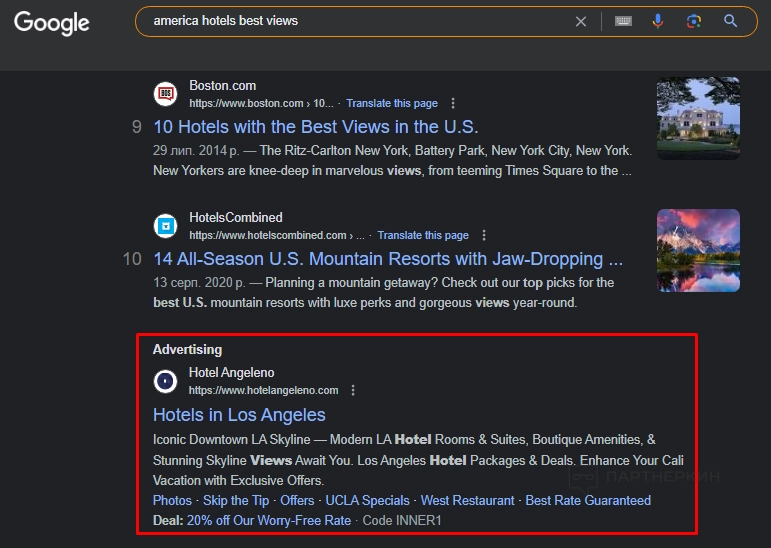
Task: Click the Boston.com site name
Action: [x=223, y=86]
